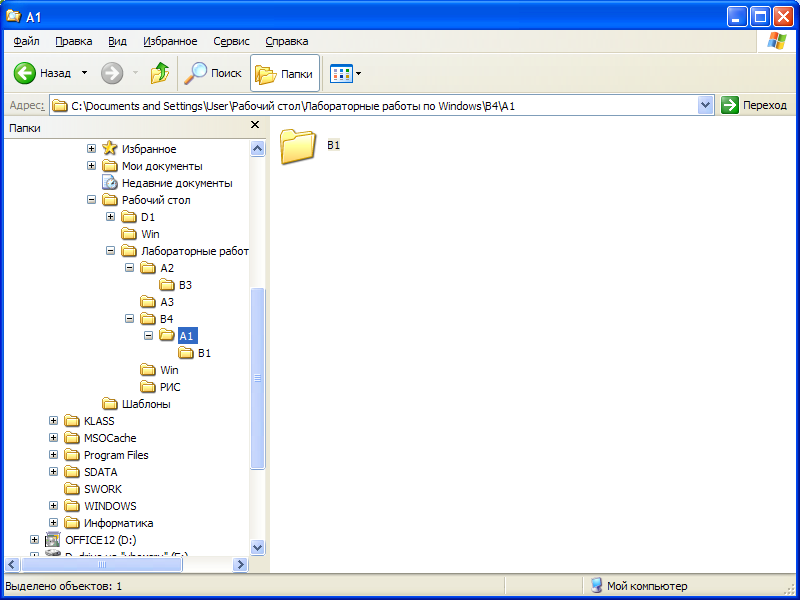Expand the OFFICE12 (D:) drive node
This screenshot has width=800, height=600.
(34, 540)
